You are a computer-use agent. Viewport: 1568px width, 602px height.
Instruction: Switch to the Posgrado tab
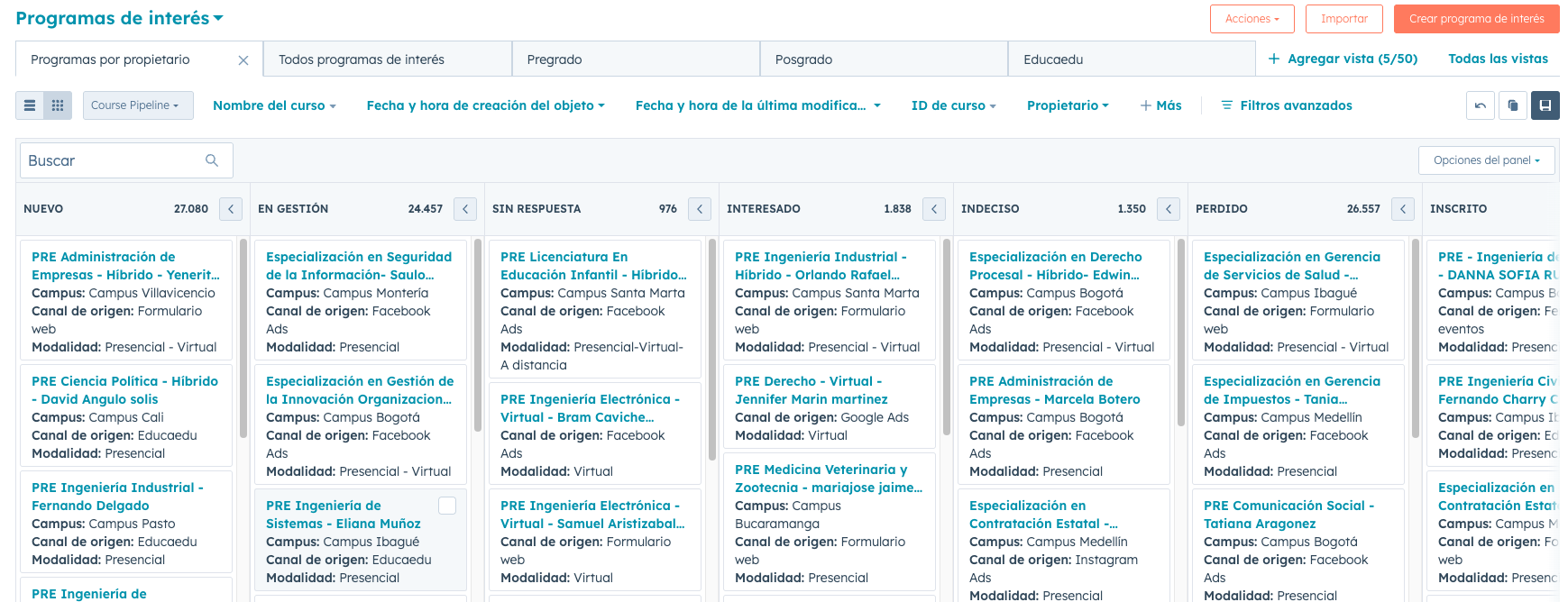[804, 59]
